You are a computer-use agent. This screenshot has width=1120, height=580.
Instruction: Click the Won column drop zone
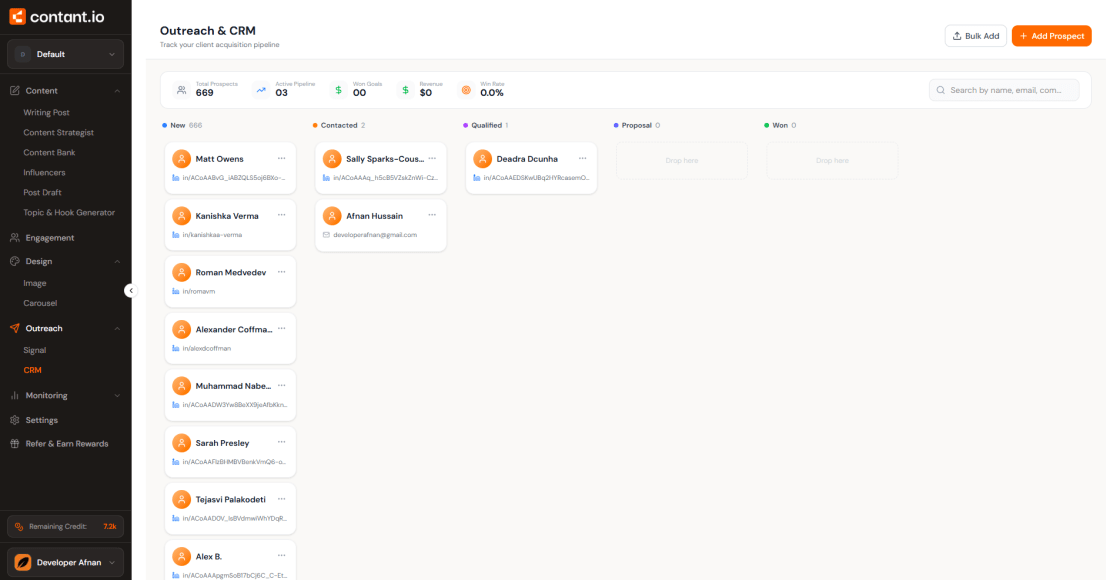832,161
